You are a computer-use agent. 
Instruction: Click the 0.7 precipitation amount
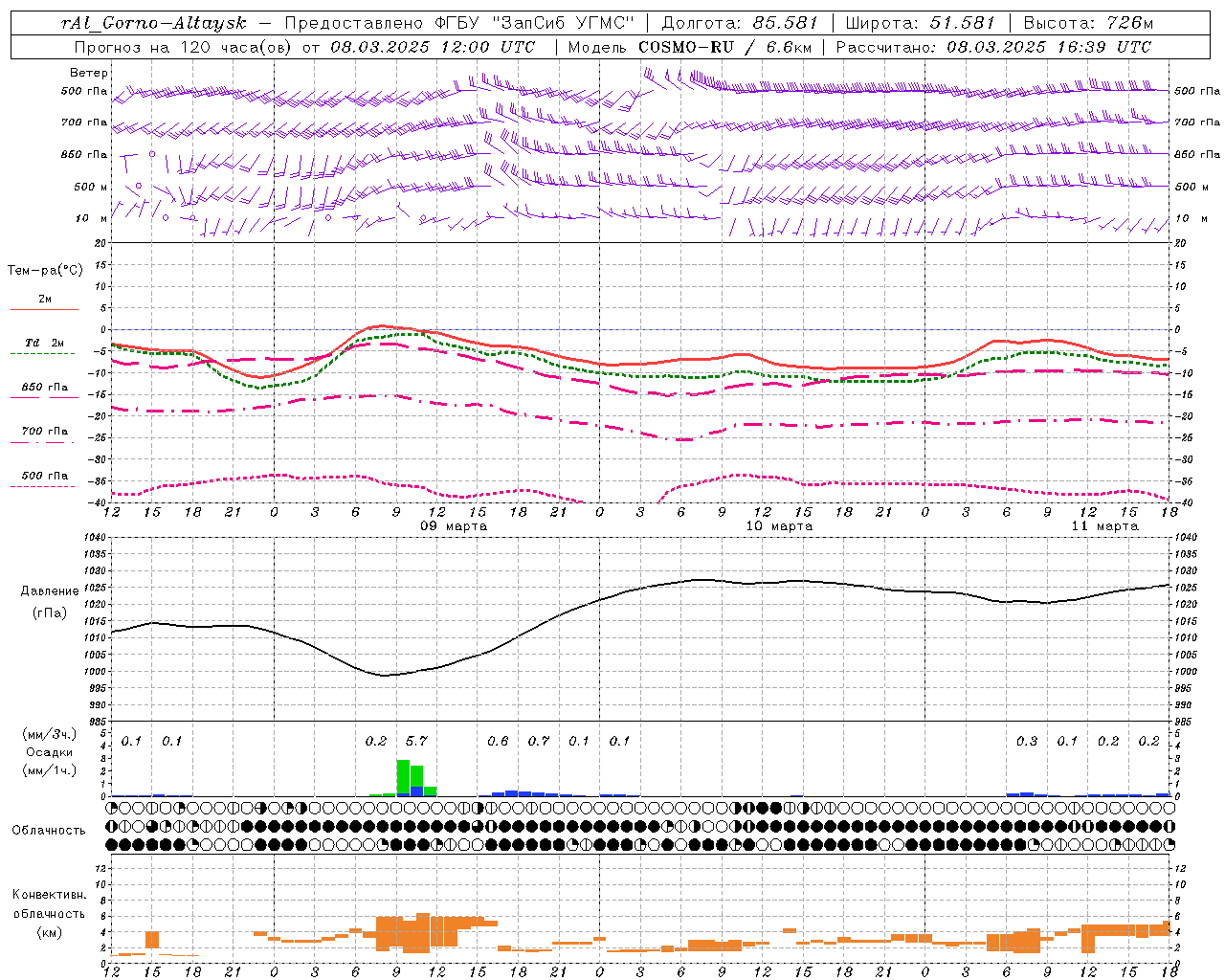[x=539, y=742]
